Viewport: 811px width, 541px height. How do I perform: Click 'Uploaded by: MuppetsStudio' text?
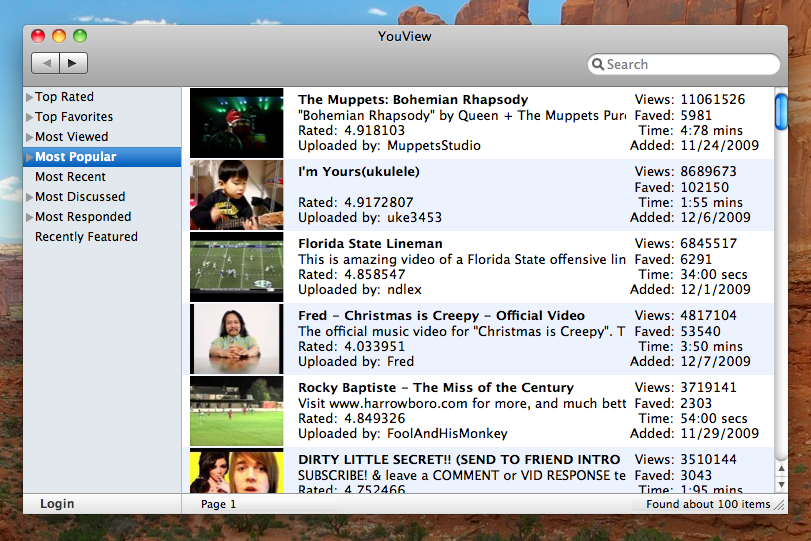tap(389, 145)
